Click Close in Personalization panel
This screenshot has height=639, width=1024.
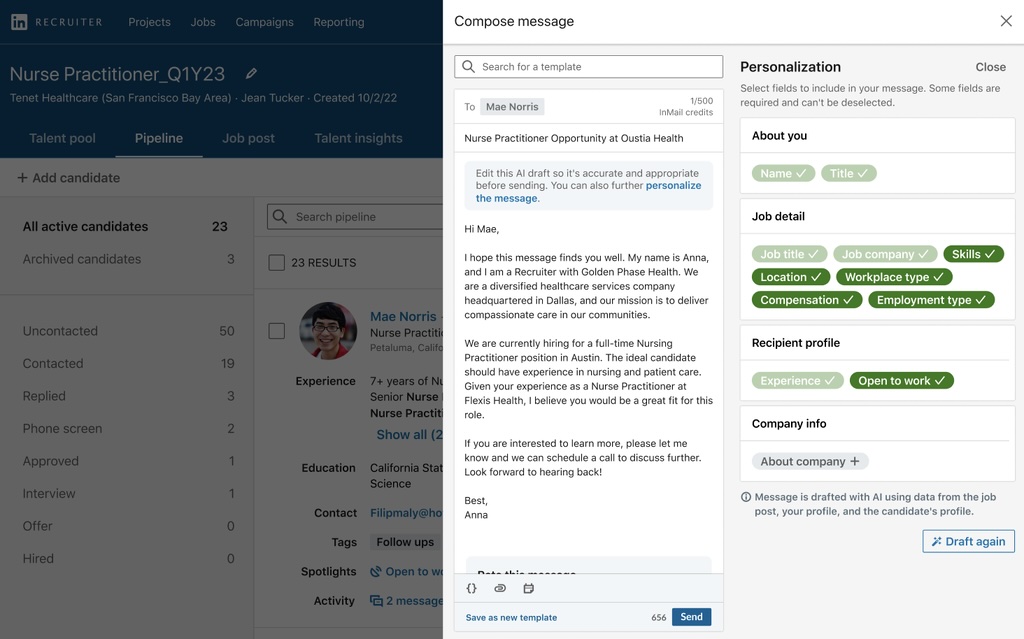click(990, 67)
